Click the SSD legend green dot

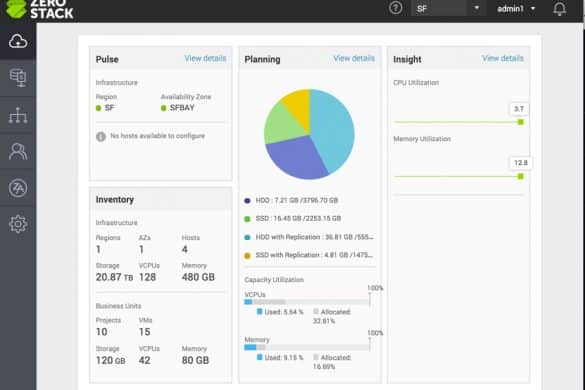click(247, 219)
